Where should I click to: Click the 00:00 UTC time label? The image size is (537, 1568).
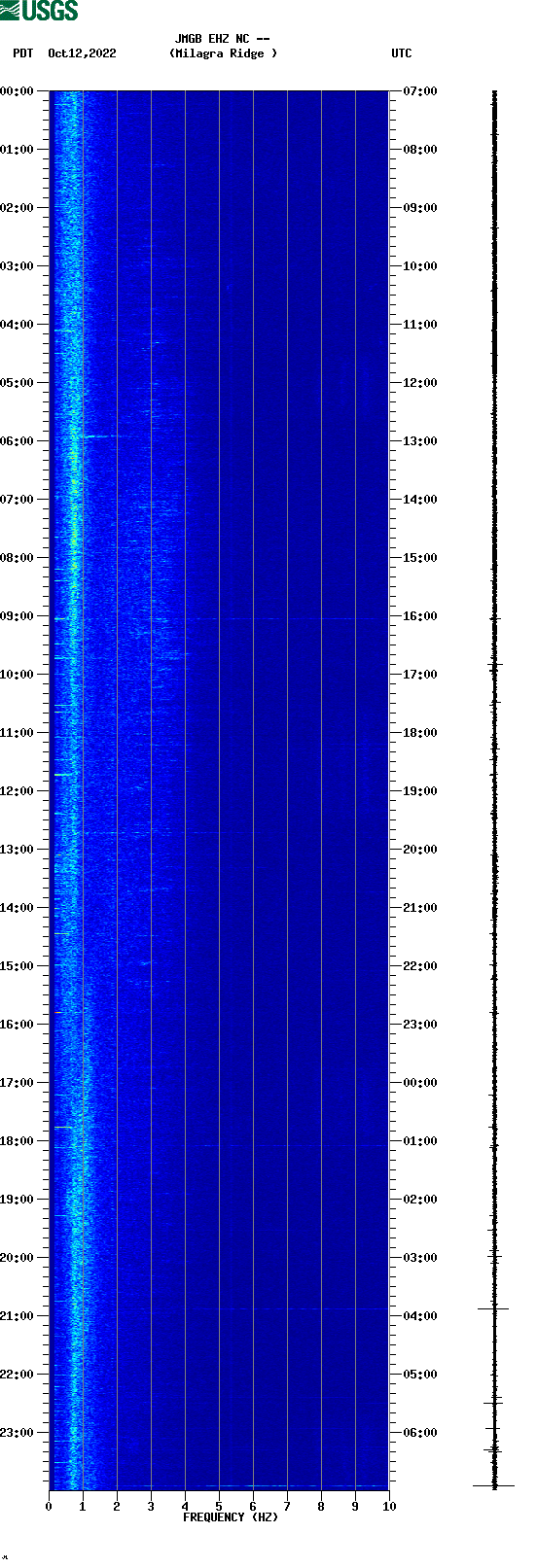420,1083
